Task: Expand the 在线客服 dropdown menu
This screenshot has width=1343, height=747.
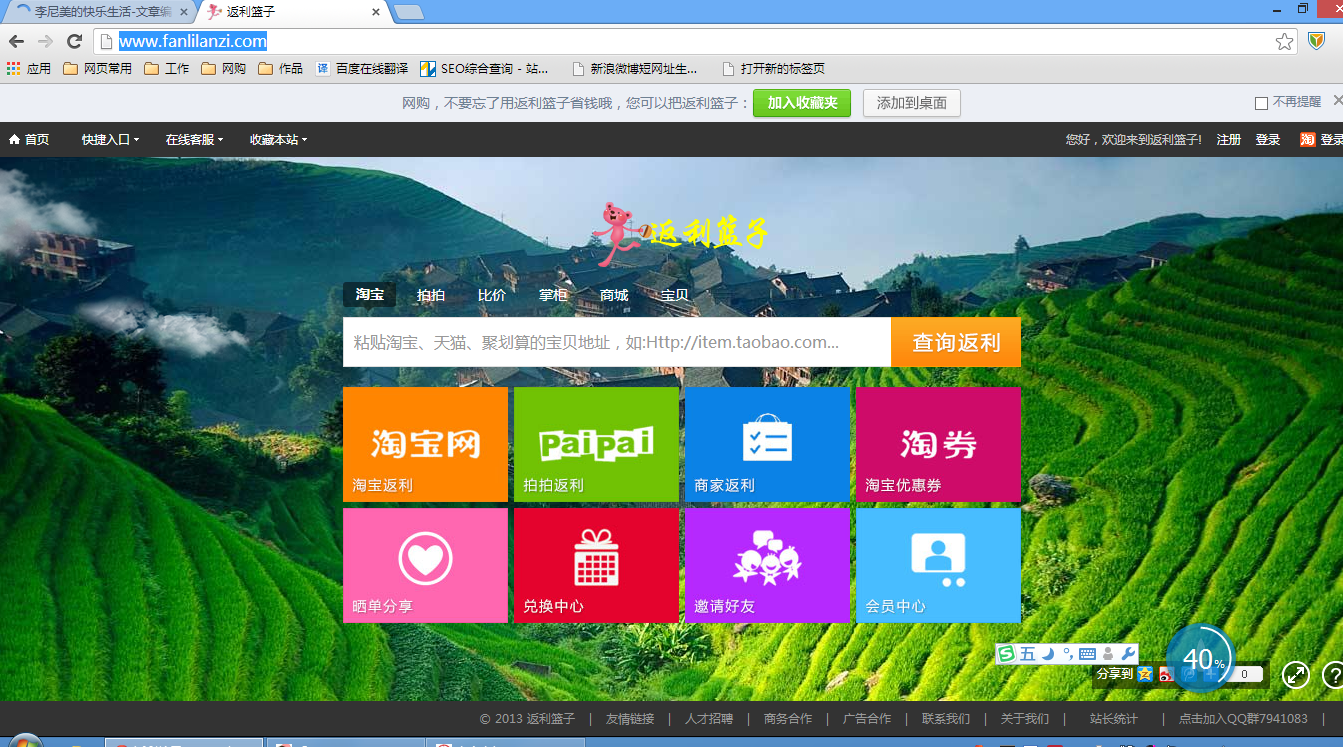Action: pyautogui.click(x=194, y=140)
